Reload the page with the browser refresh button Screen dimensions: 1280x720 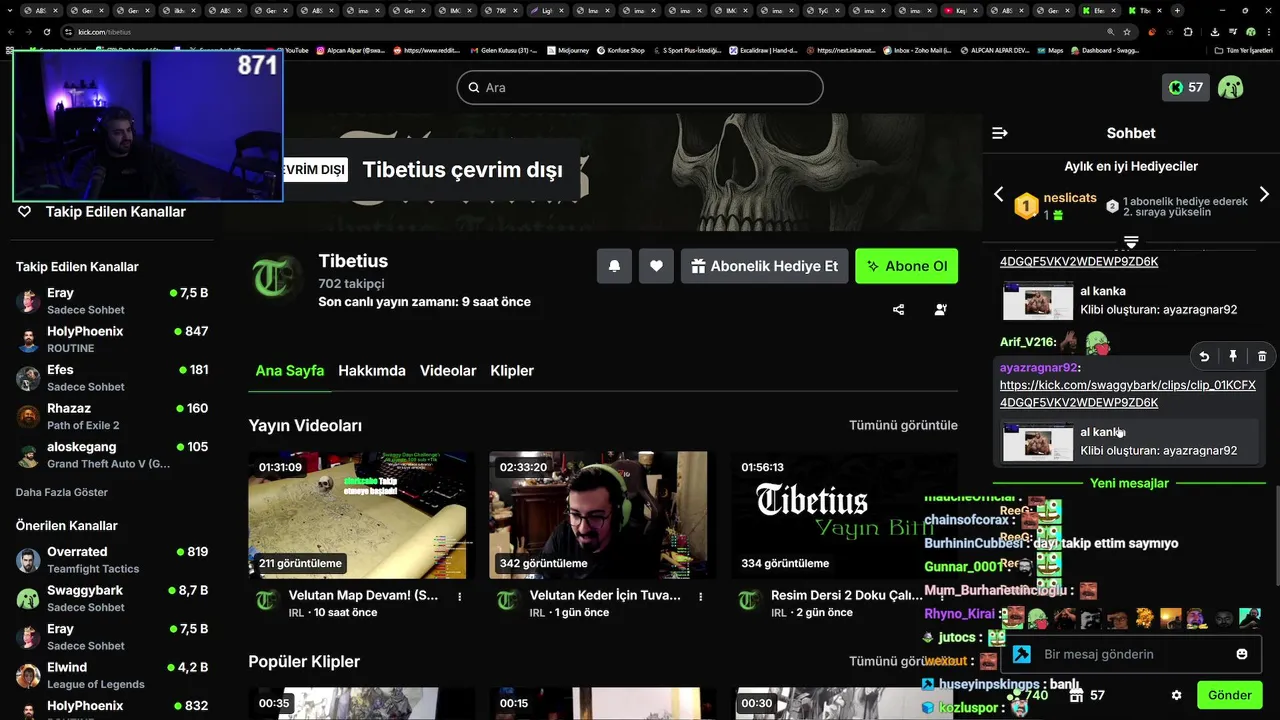click(x=47, y=32)
